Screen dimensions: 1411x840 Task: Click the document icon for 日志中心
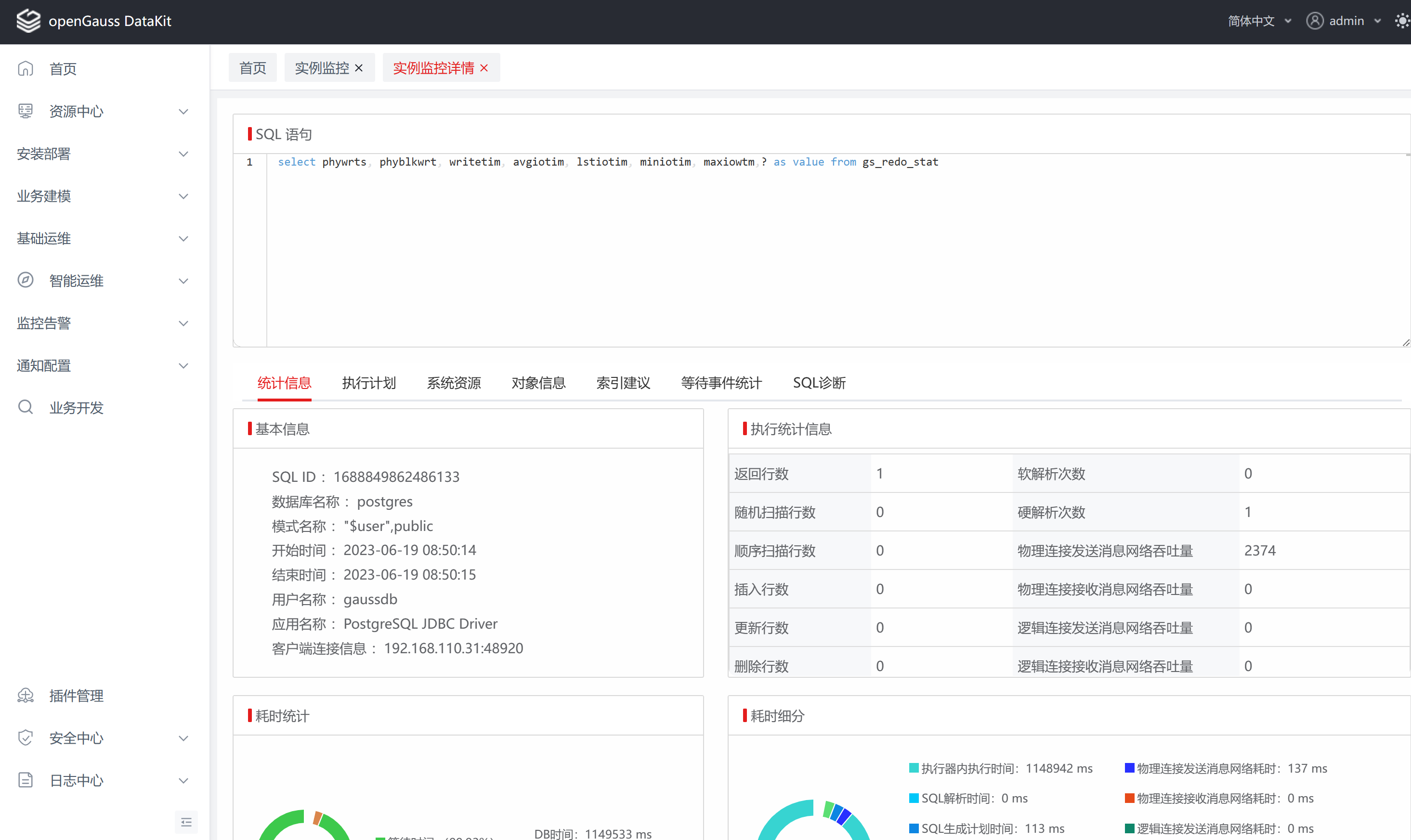click(x=26, y=780)
